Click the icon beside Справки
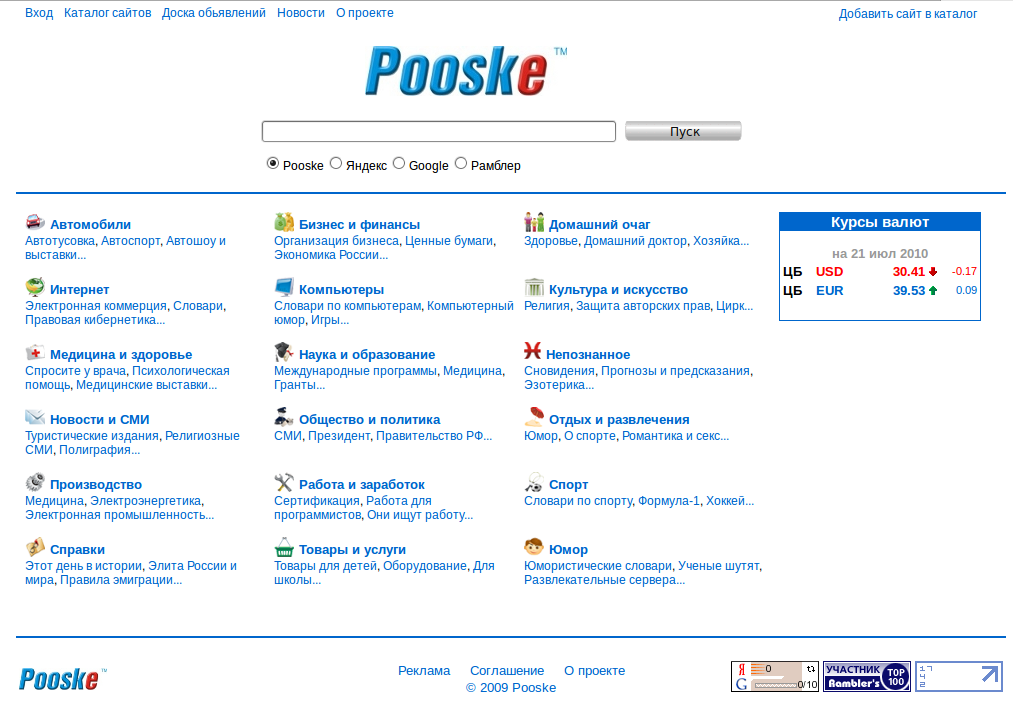This screenshot has width=1013, height=708. pyautogui.click(x=35, y=547)
